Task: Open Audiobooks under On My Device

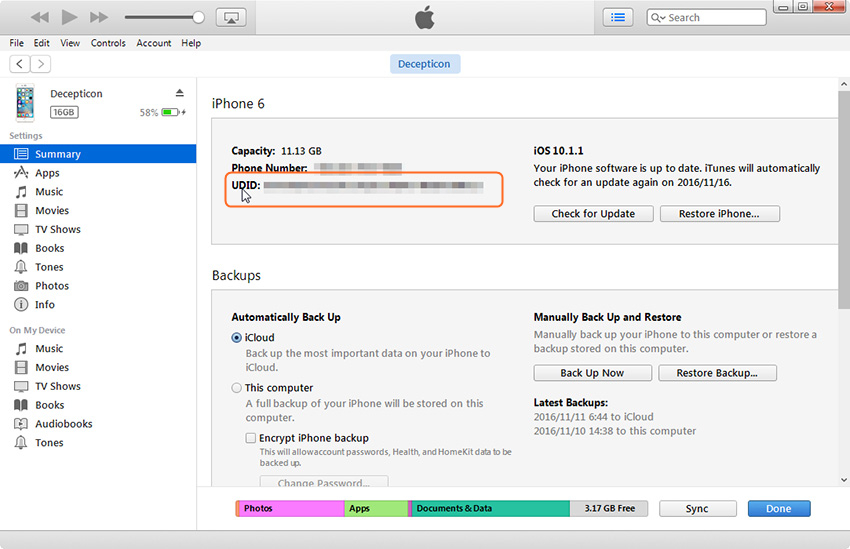Action: point(98,424)
